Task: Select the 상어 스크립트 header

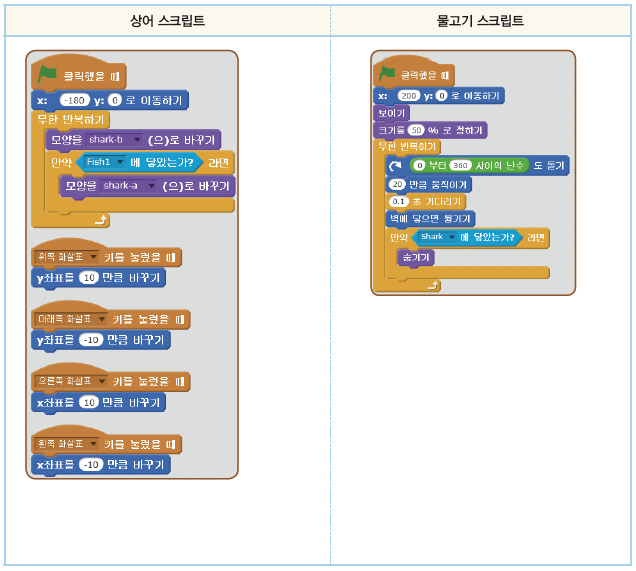Action: tap(168, 20)
